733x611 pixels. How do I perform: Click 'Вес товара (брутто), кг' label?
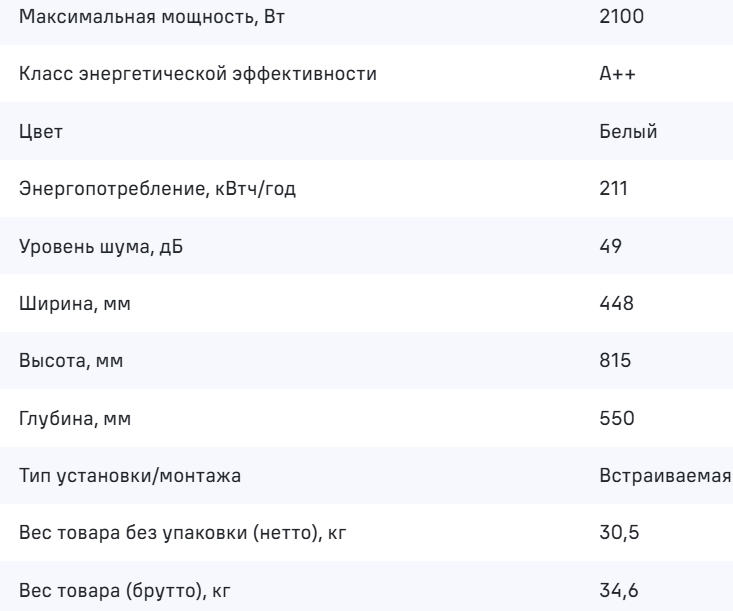click(130, 591)
